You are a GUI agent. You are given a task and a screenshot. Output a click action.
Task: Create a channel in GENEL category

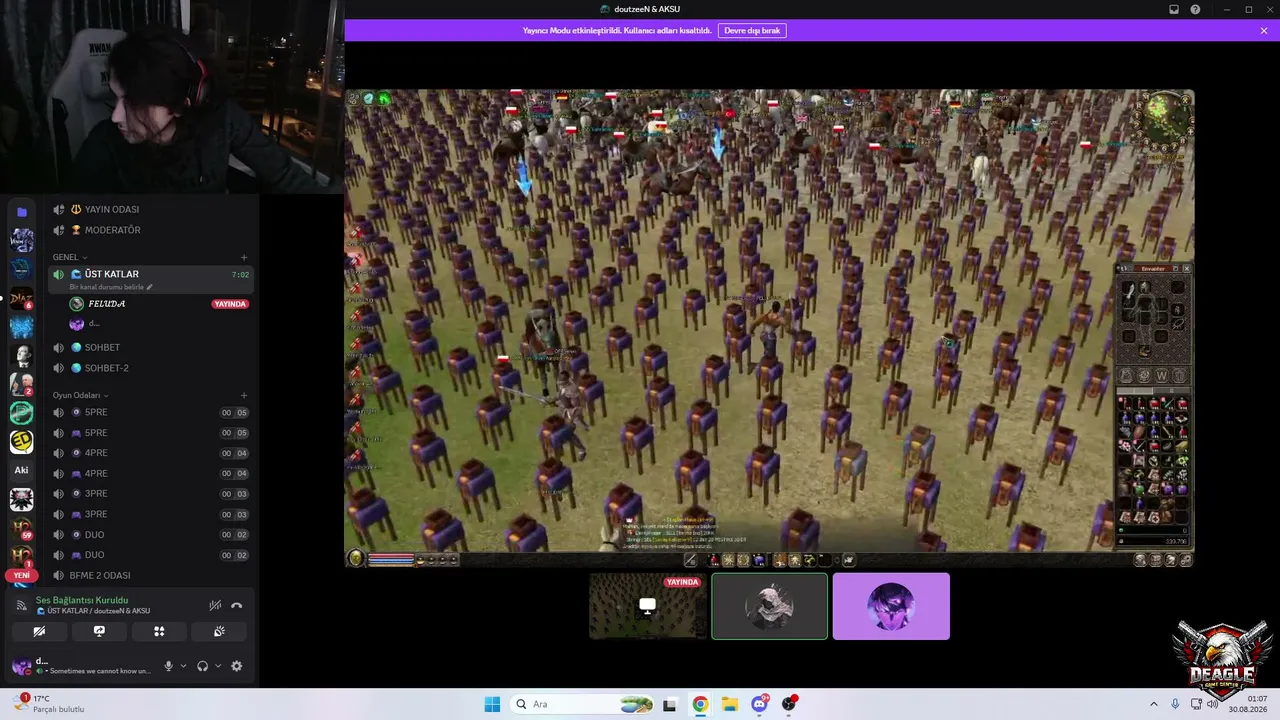[244, 257]
